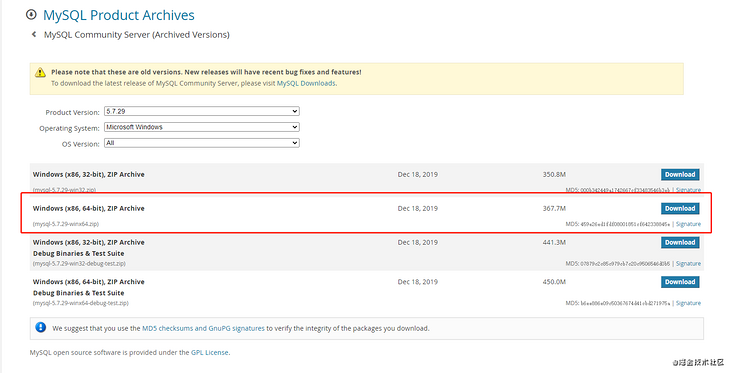This screenshot has width=732, height=373.
Task: Click the back chevron before MySQL Community Server
Action: pos(34,35)
